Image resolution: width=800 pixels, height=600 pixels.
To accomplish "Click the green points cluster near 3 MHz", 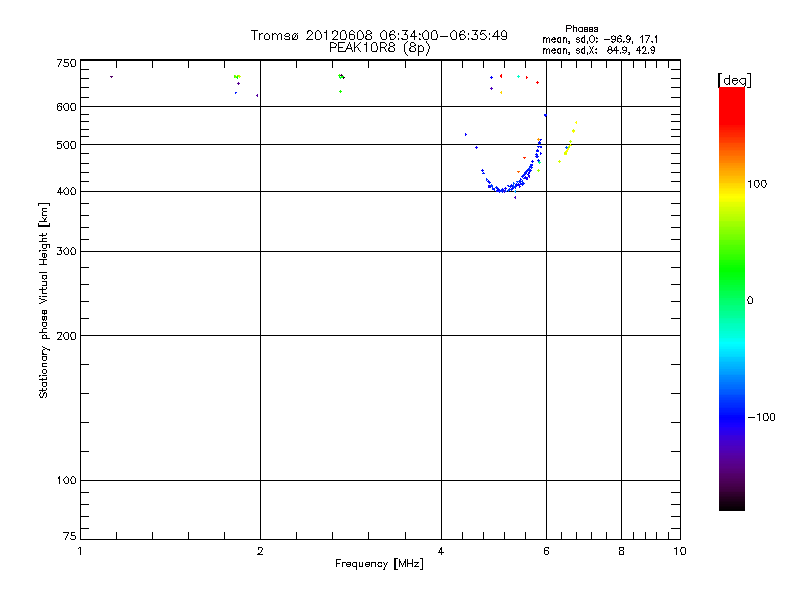I will [341, 77].
